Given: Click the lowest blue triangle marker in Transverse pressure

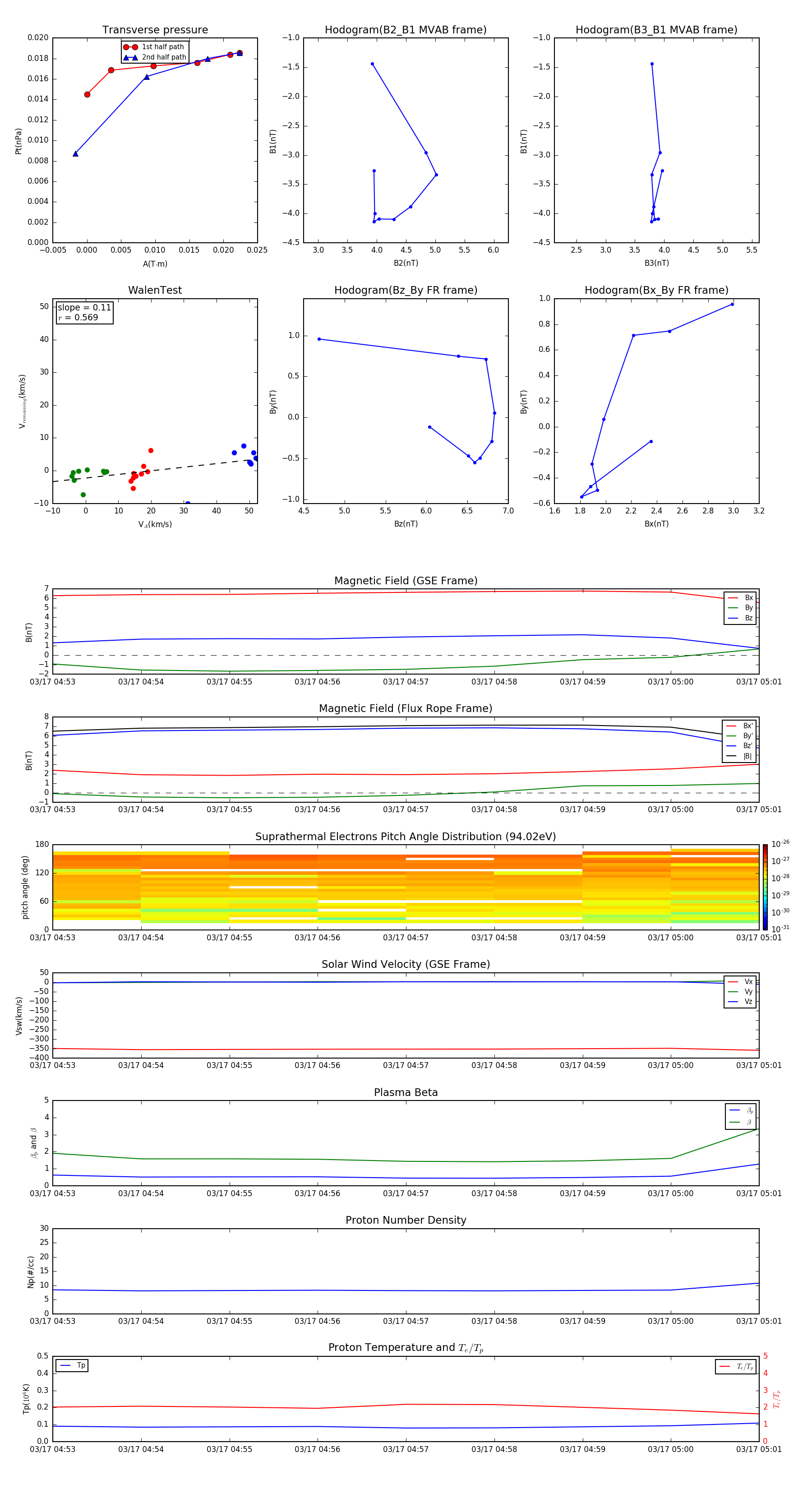Looking at the screenshot, I should pyautogui.click(x=75, y=154).
